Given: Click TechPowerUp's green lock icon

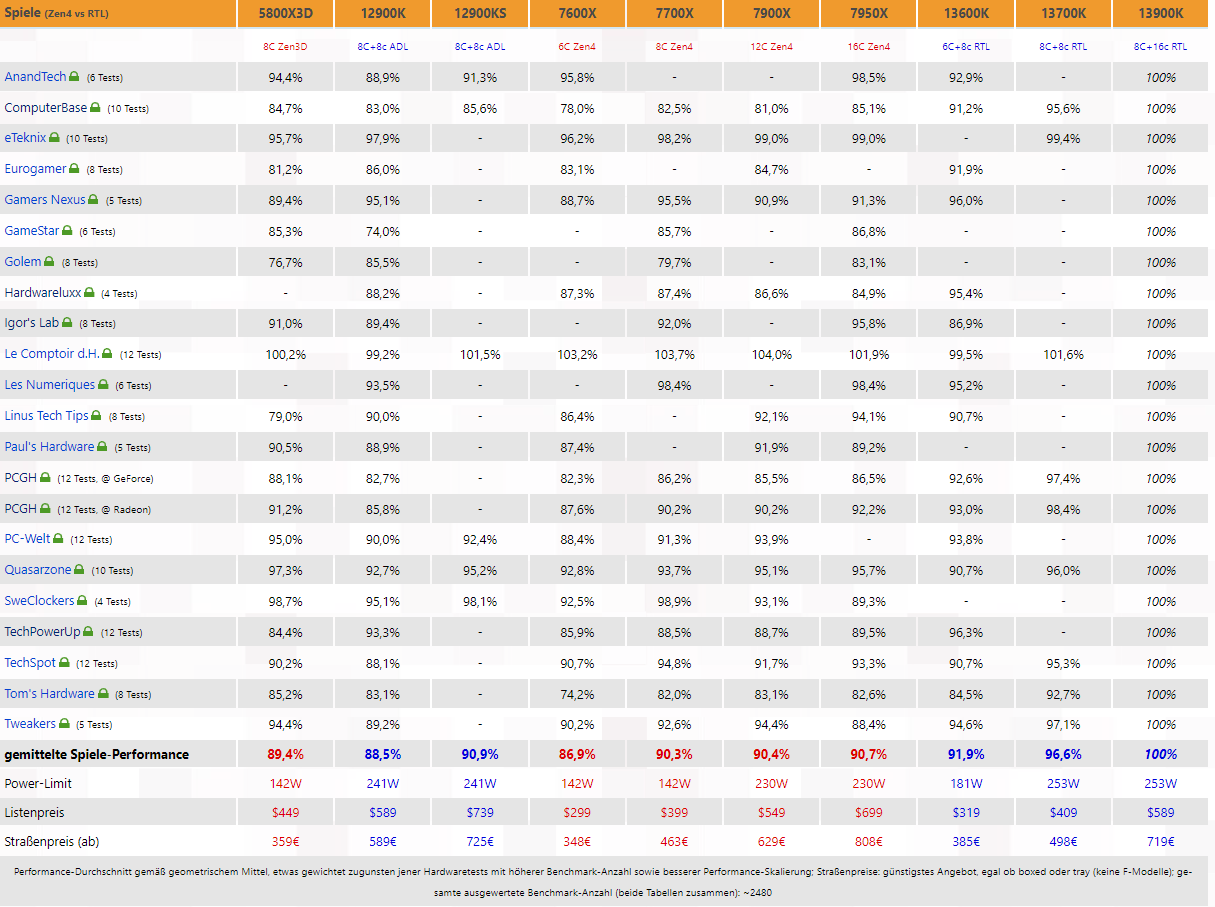Looking at the screenshot, I should (89, 632).
